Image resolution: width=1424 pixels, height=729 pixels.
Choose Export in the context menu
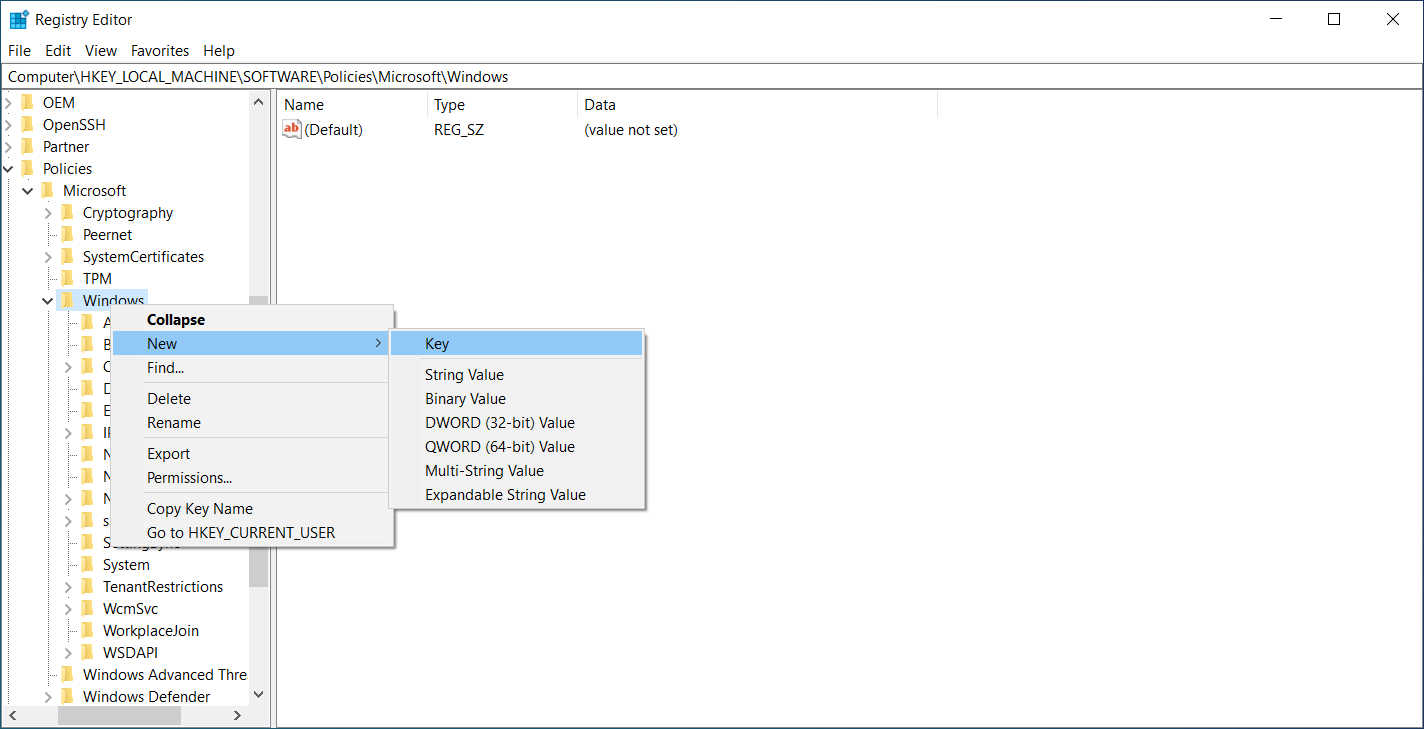click(252, 453)
